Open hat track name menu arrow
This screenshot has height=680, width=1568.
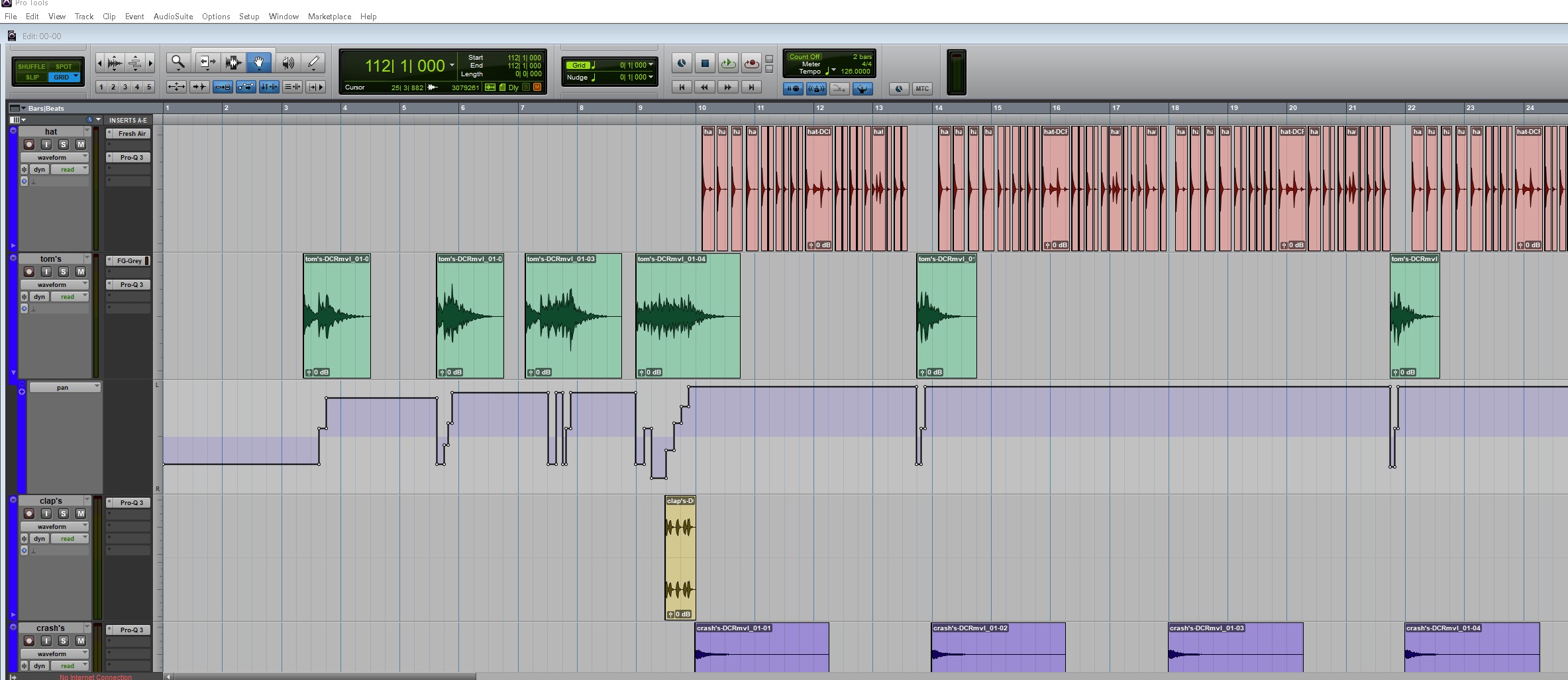[x=87, y=131]
